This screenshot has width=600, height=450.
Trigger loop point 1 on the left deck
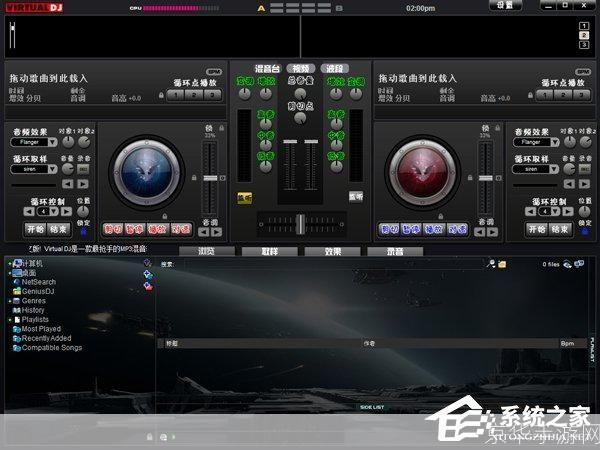pos(175,95)
